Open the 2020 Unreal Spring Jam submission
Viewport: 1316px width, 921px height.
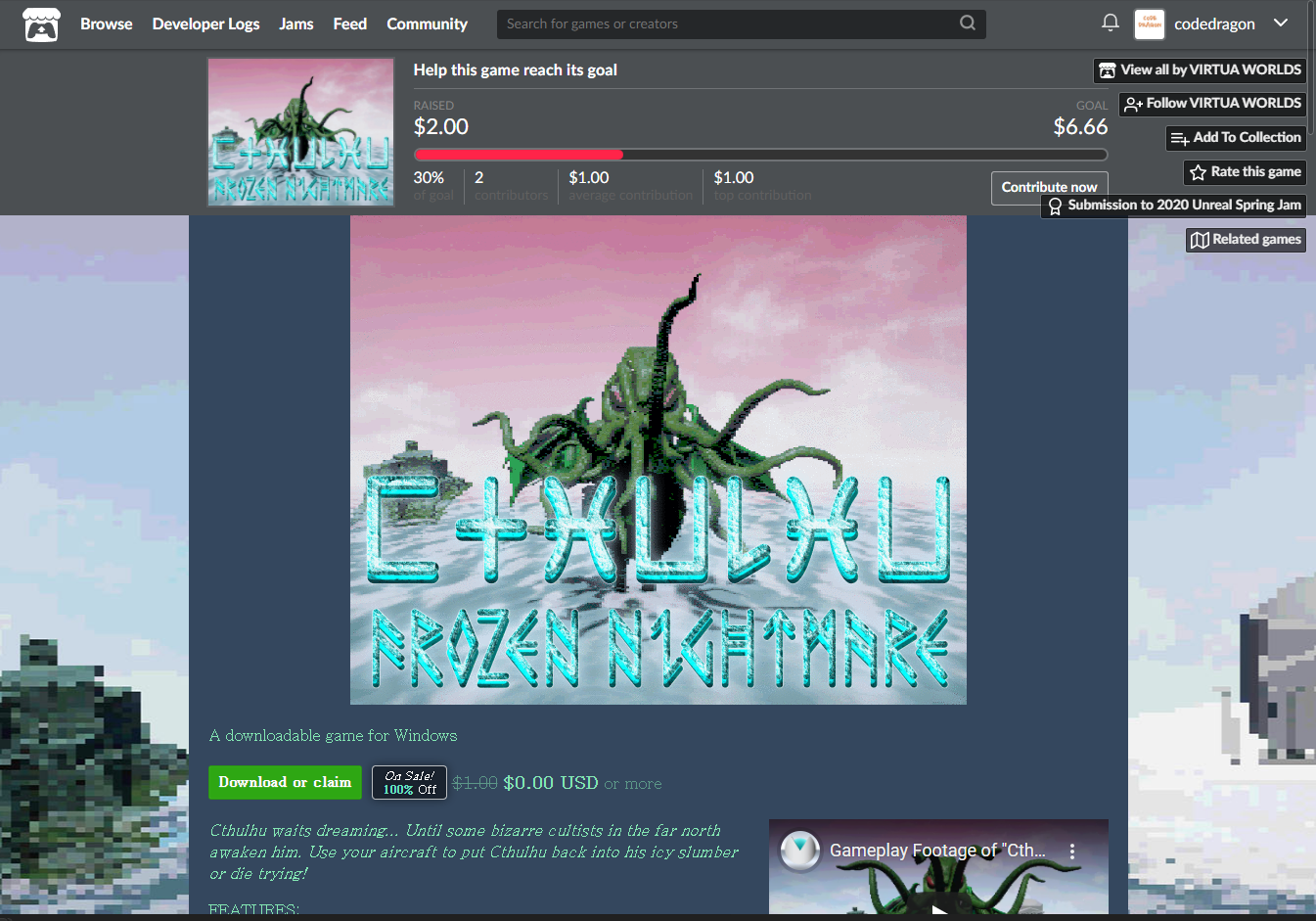pyautogui.click(x=1173, y=206)
